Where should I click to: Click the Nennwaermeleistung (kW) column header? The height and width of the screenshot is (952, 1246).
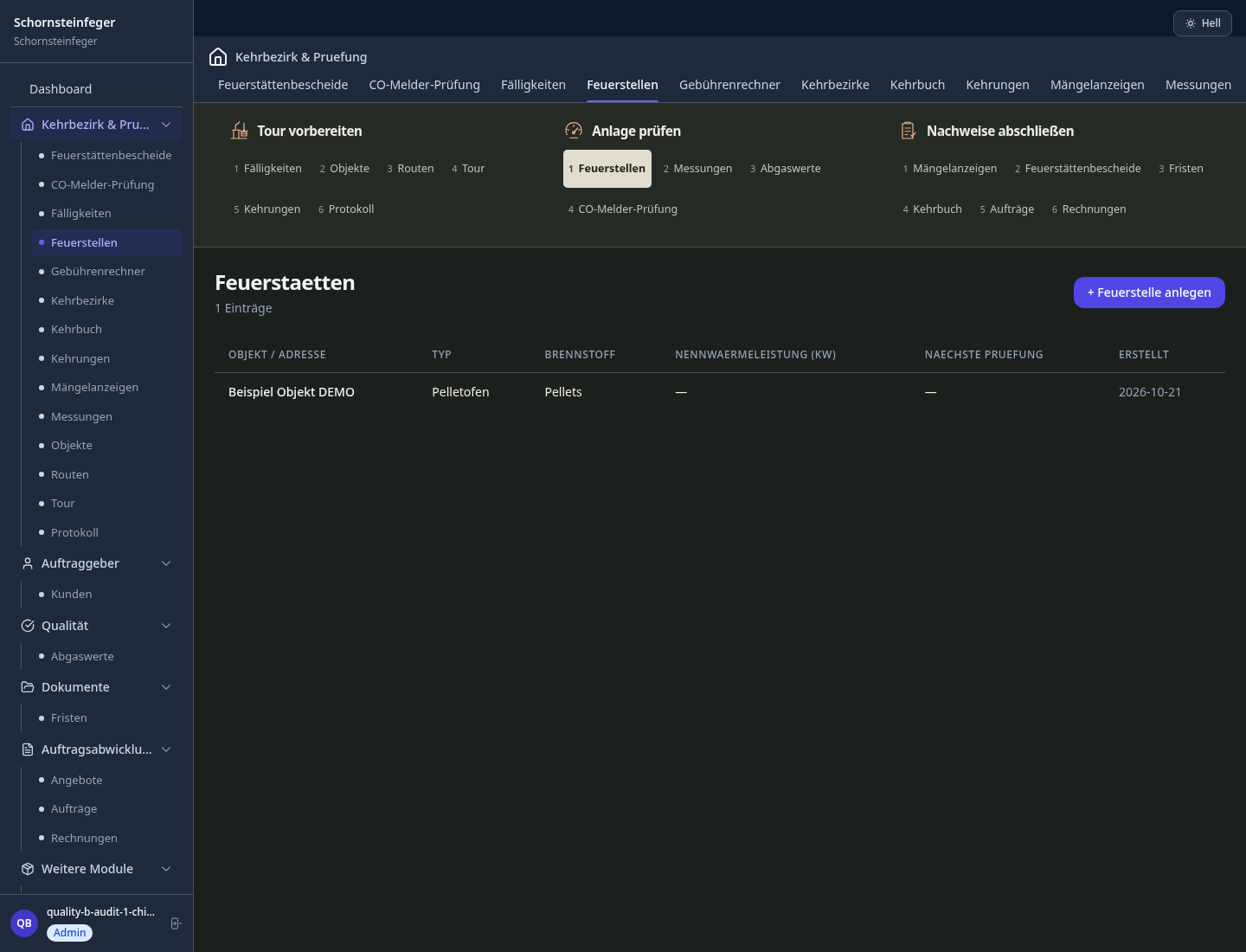[x=755, y=355]
